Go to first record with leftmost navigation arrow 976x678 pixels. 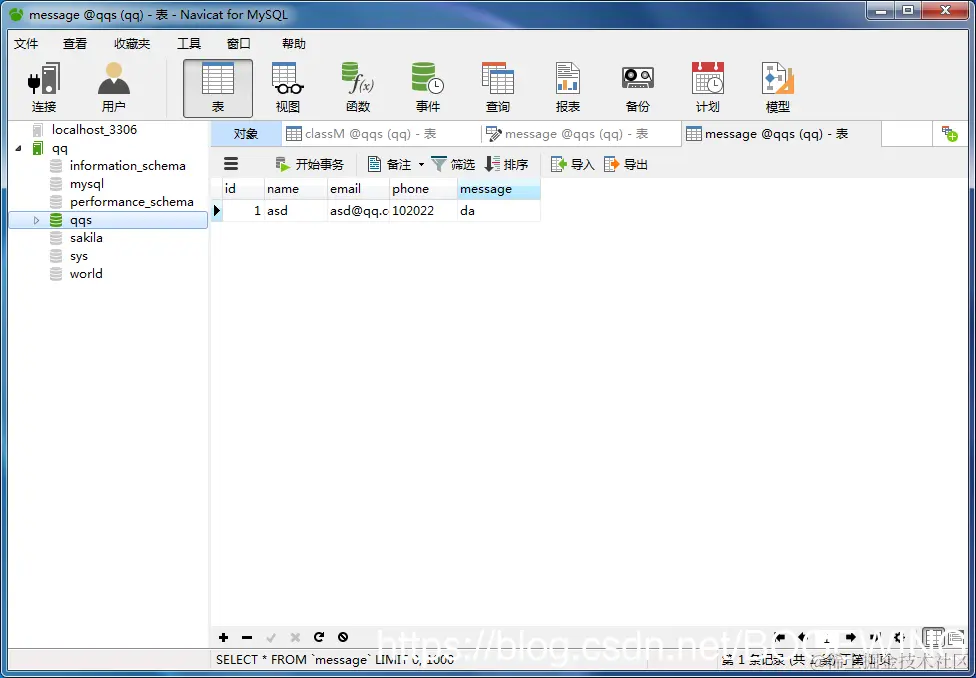[x=779, y=637]
